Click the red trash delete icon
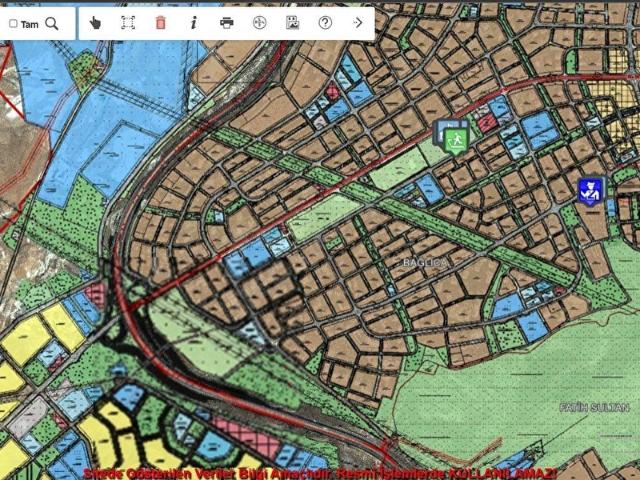The height and width of the screenshot is (480, 640). coord(161,23)
